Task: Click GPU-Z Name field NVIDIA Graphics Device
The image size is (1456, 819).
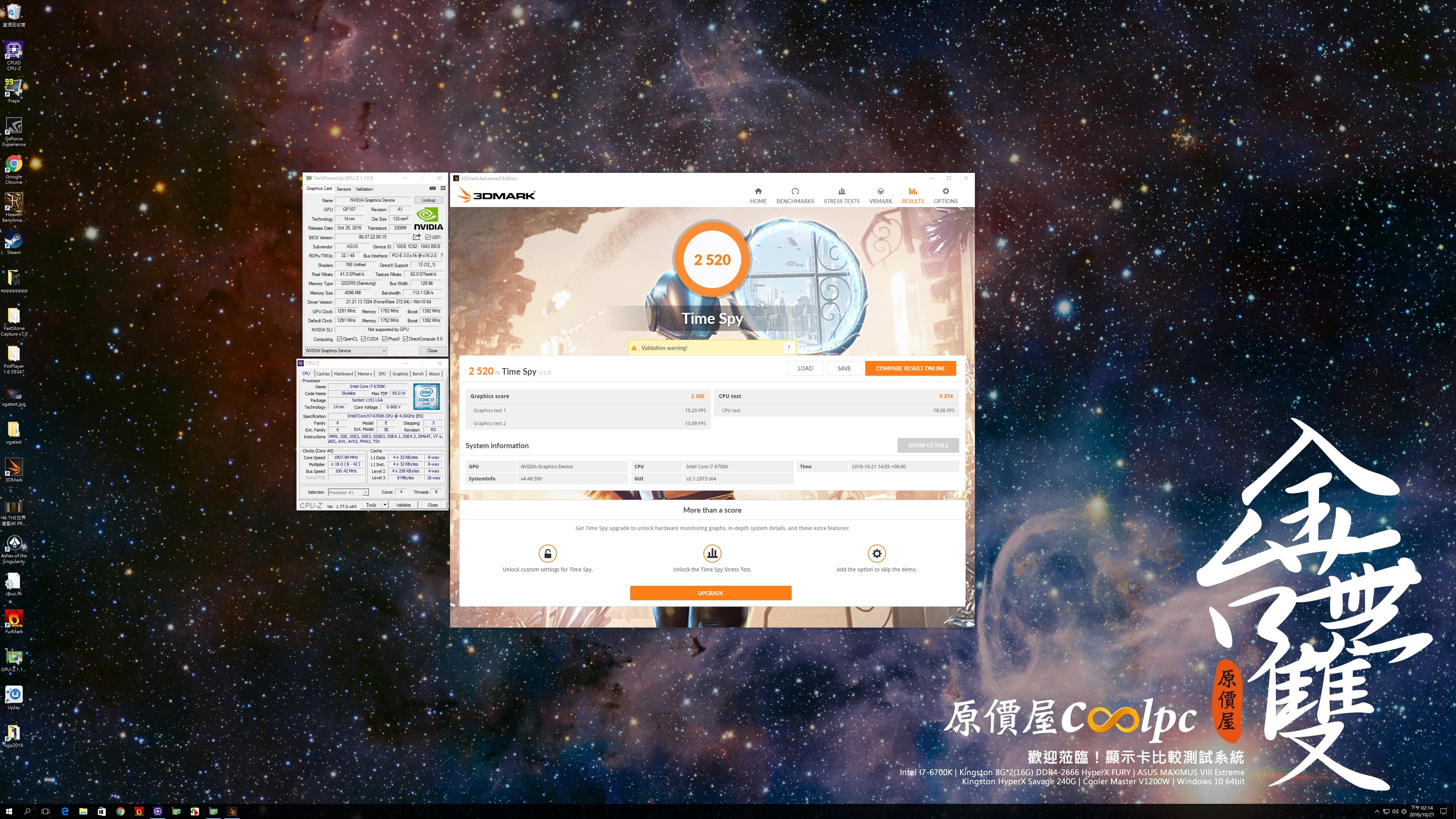Action: point(372,200)
